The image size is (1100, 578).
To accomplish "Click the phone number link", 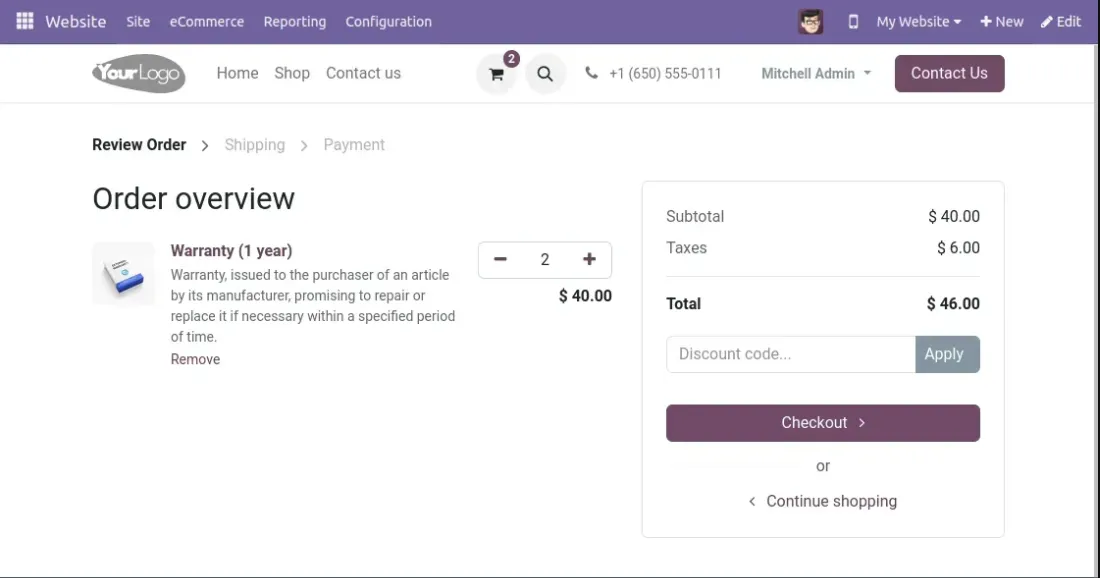I will pos(664,73).
